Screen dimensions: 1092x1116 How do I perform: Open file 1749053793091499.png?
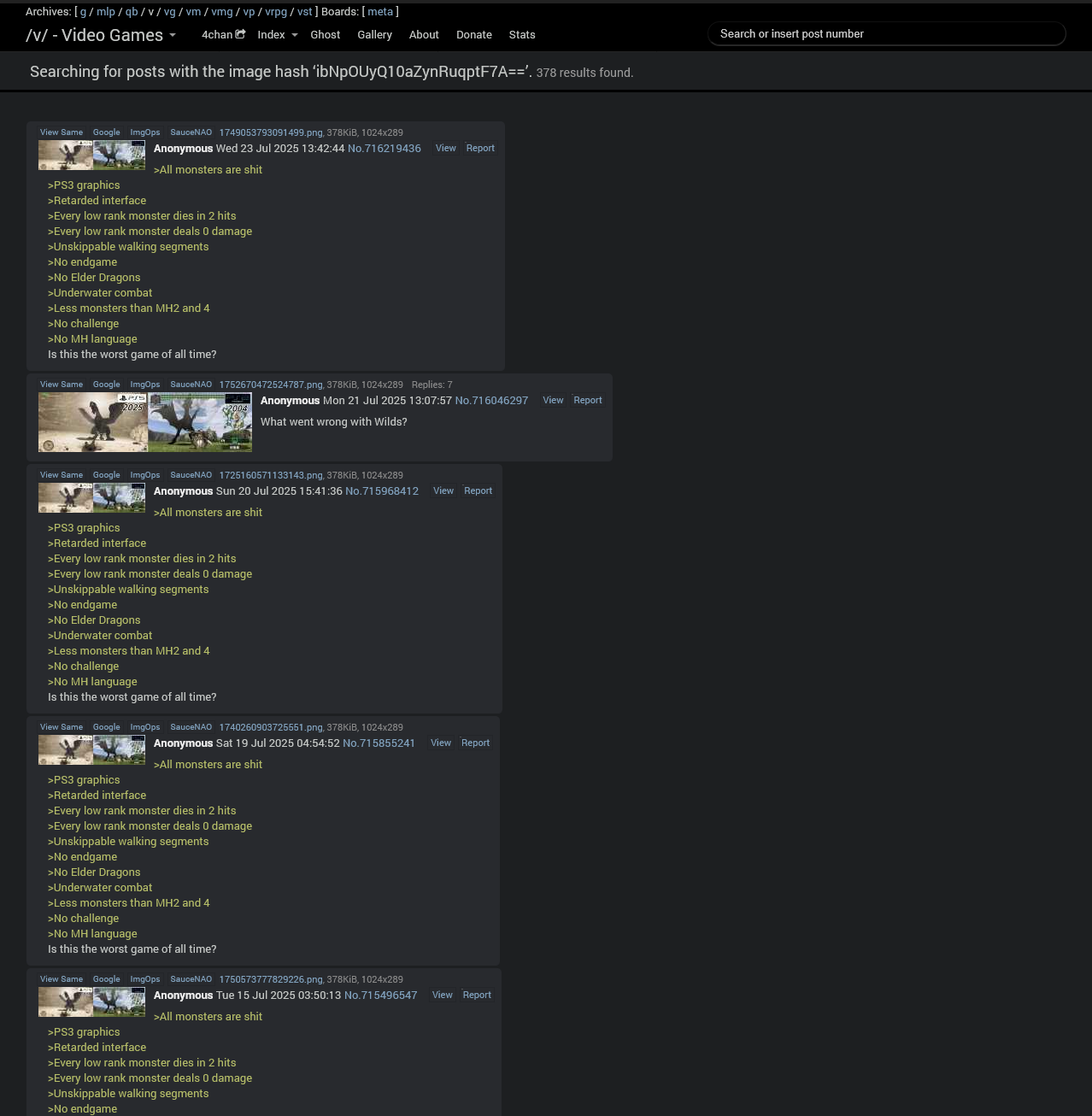click(x=271, y=132)
